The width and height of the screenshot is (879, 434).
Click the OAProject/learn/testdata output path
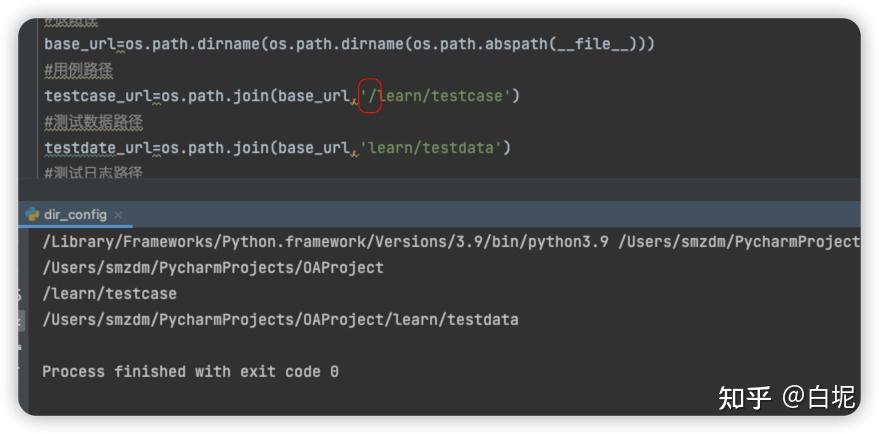[x=280, y=320]
